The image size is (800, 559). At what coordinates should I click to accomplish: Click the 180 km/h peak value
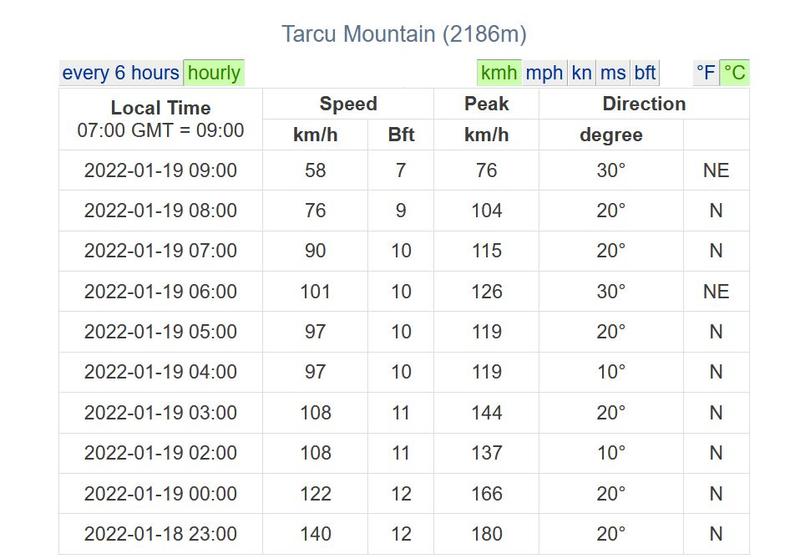(486, 534)
